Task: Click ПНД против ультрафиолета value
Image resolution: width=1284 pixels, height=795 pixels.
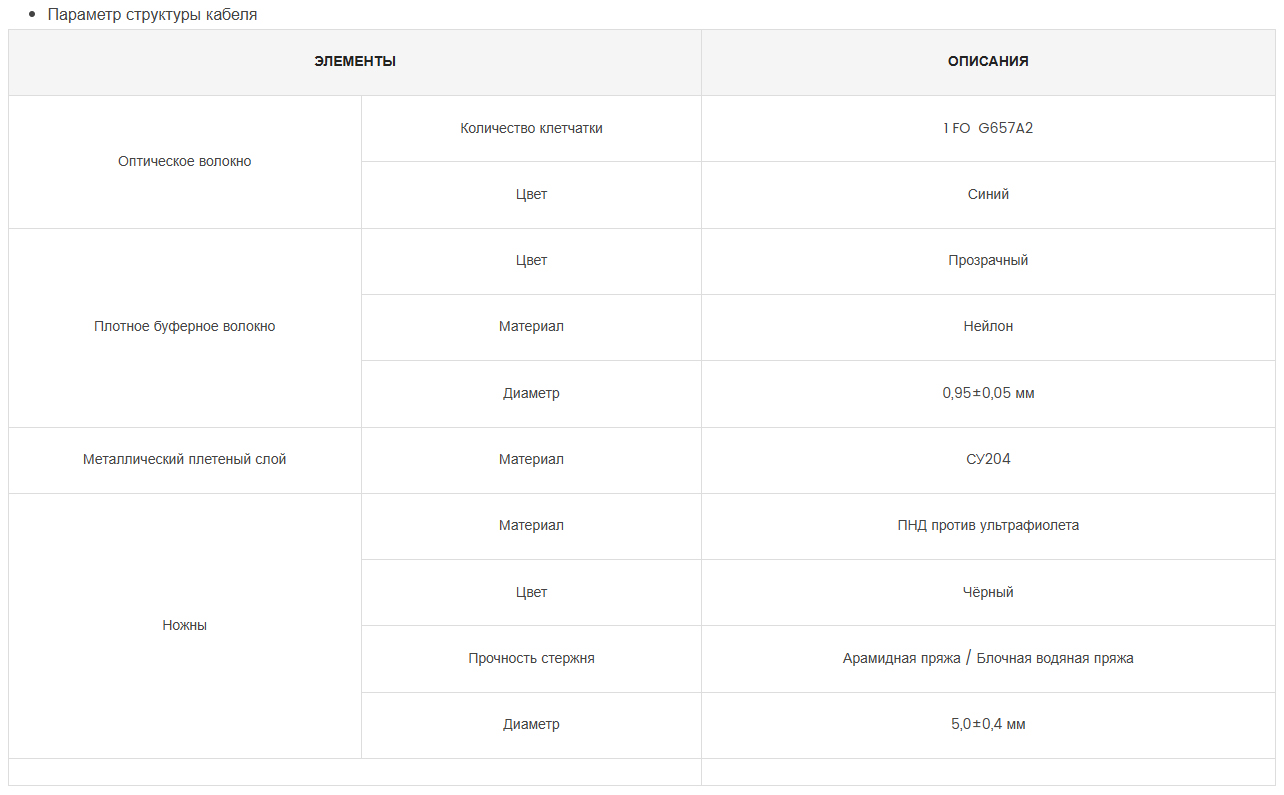Action: click(x=988, y=526)
